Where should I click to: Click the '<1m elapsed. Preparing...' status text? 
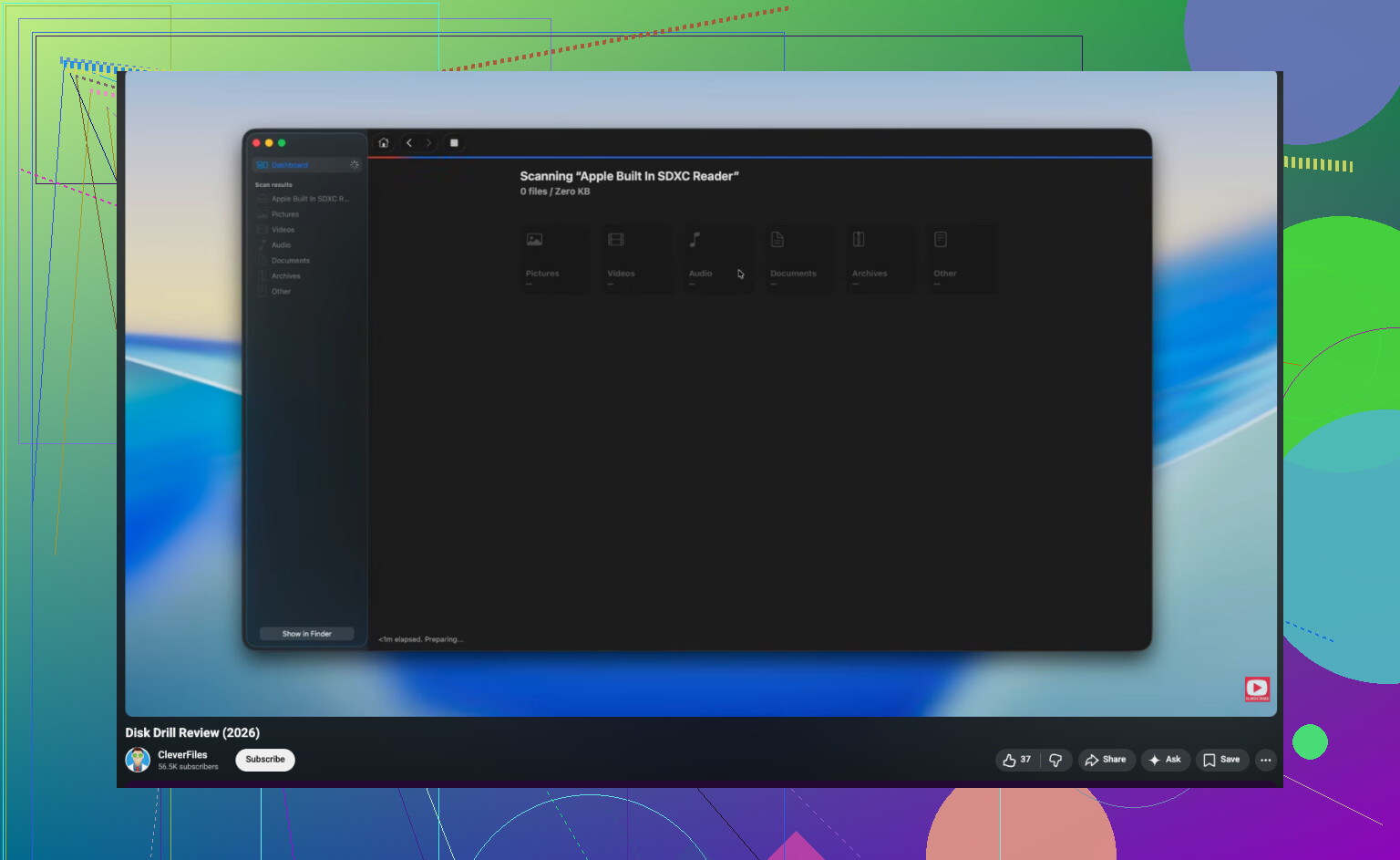[421, 639]
